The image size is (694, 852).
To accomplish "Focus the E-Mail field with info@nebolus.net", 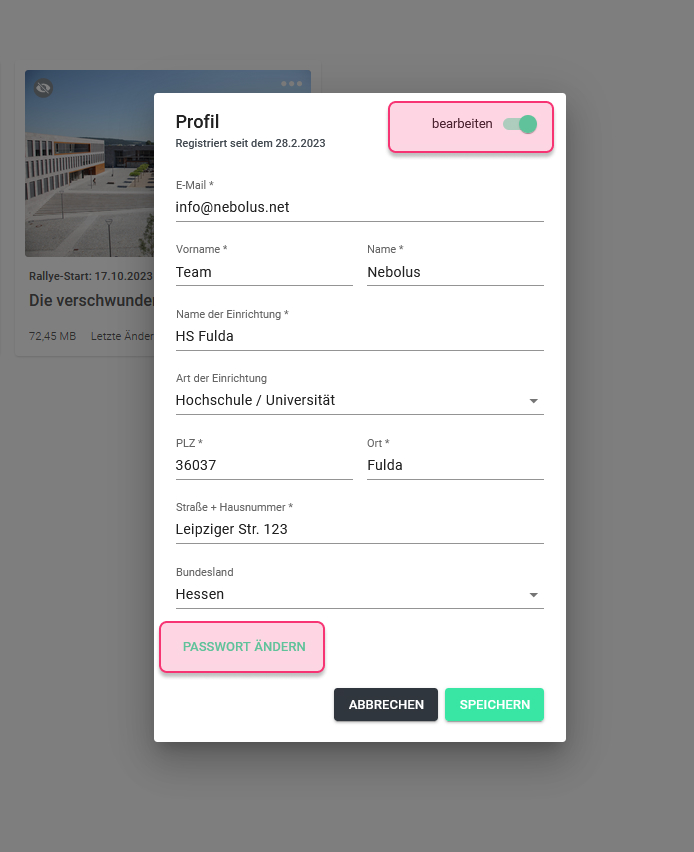I will (x=359, y=207).
